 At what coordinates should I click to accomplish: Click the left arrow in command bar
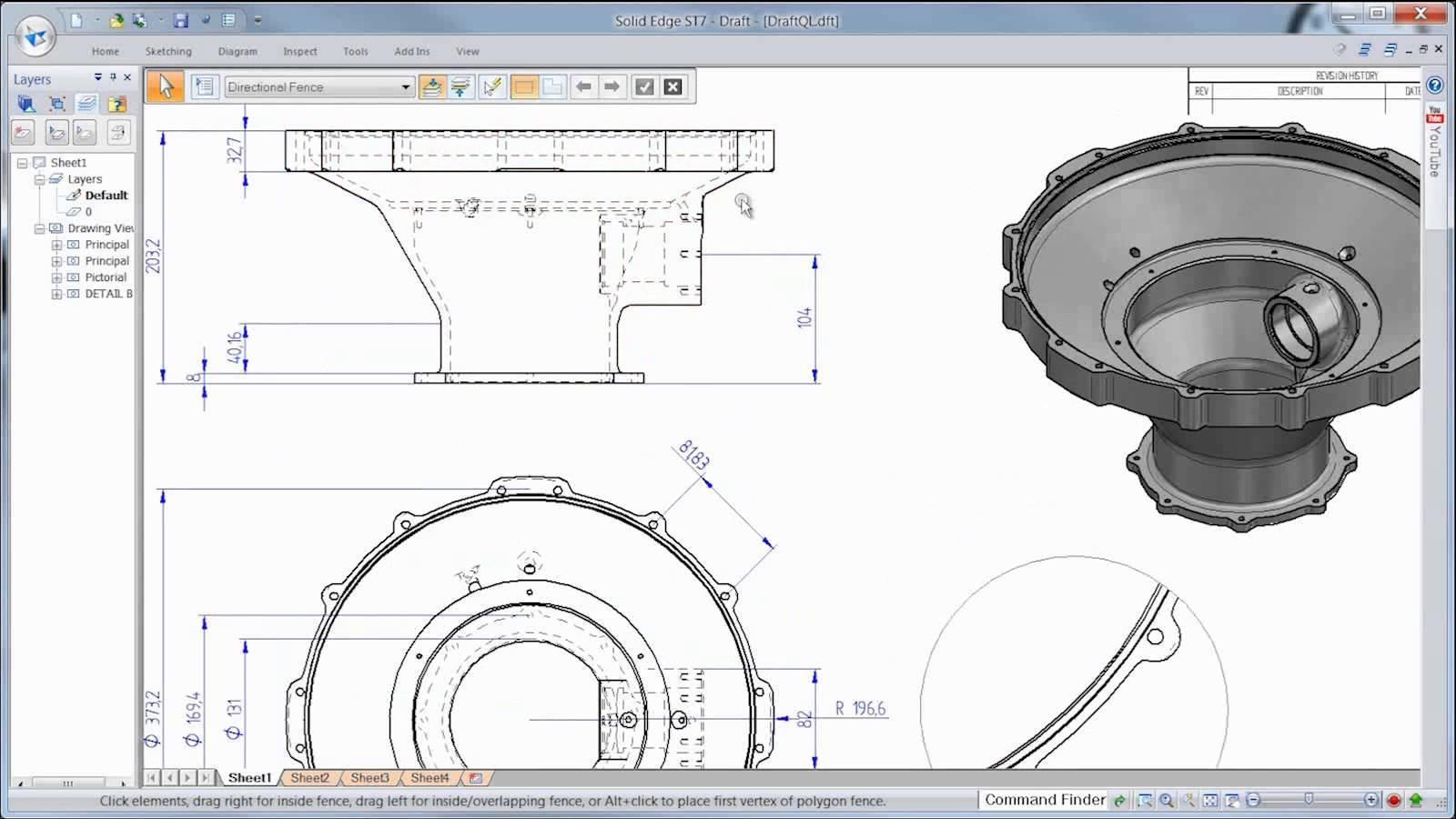(x=583, y=86)
